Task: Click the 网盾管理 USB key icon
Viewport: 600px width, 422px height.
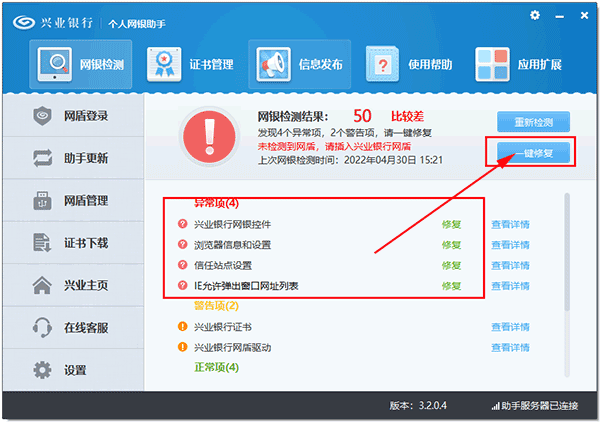Action: point(42,200)
